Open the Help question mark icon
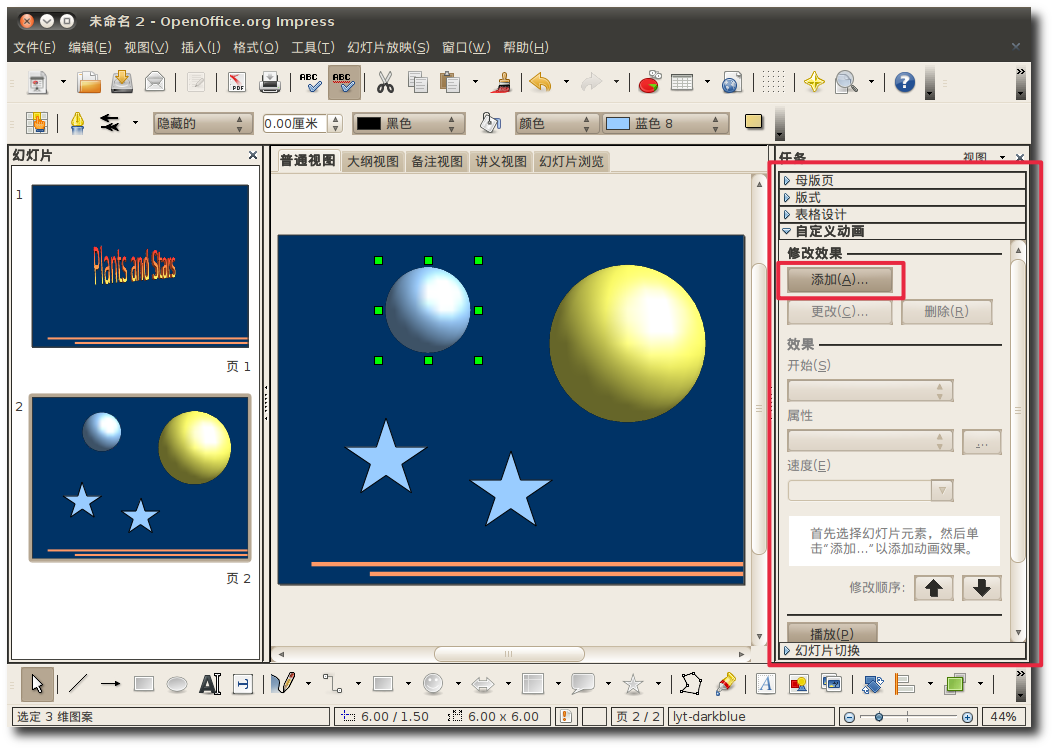Viewport: 1054px width, 750px height. (905, 83)
